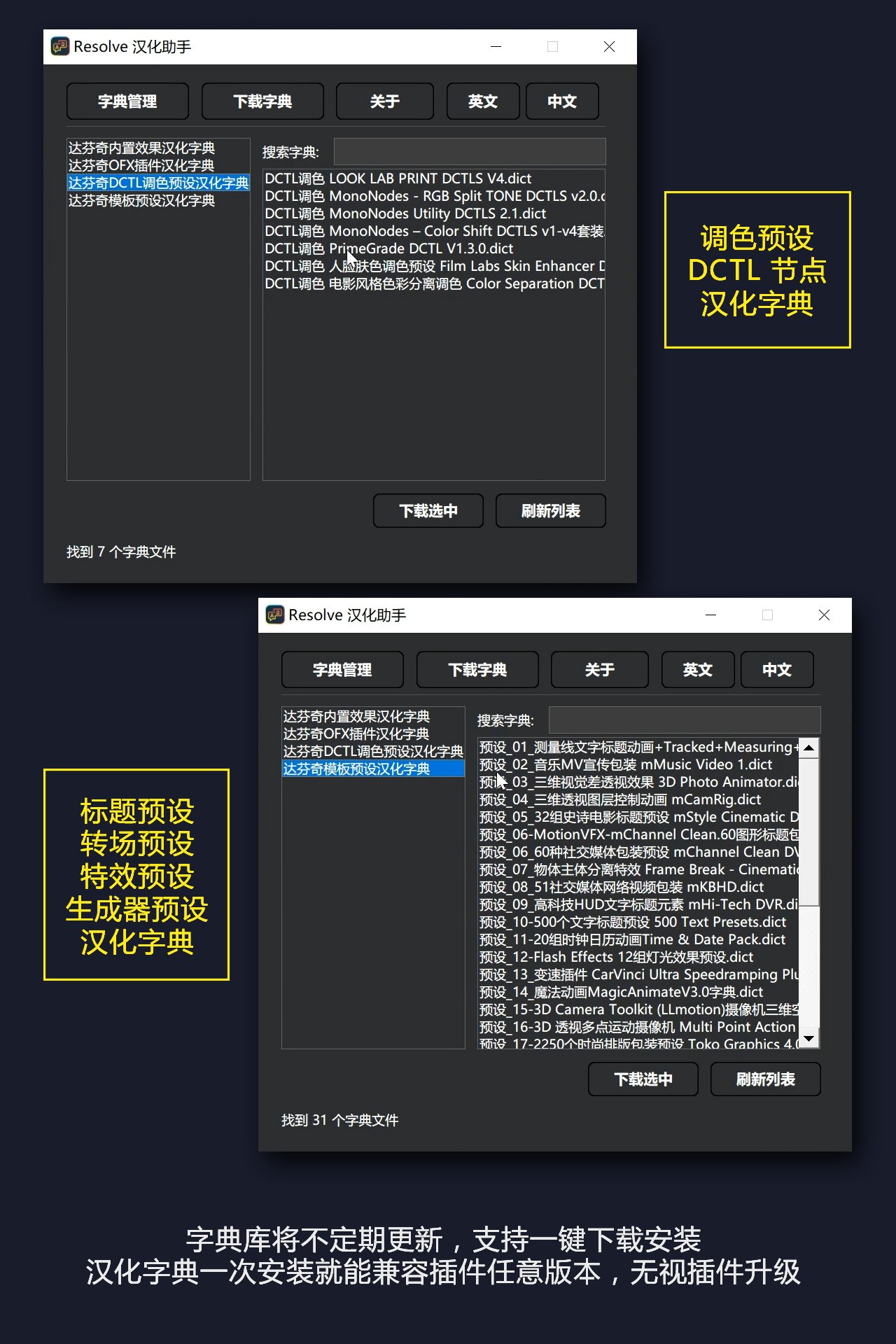This screenshot has height=1344, width=896.
Task: Minimize the 预设-list Resolve 汉化助手 window
Action: 711,615
